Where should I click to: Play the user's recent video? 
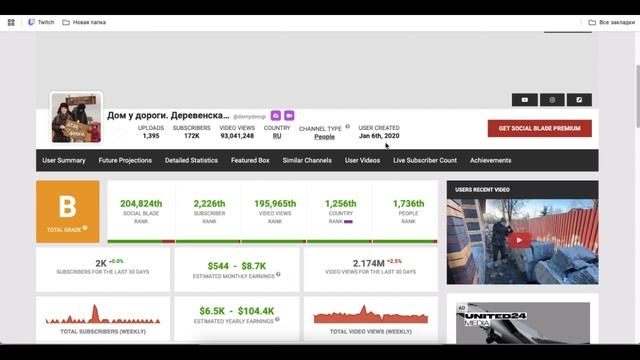(x=519, y=240)
